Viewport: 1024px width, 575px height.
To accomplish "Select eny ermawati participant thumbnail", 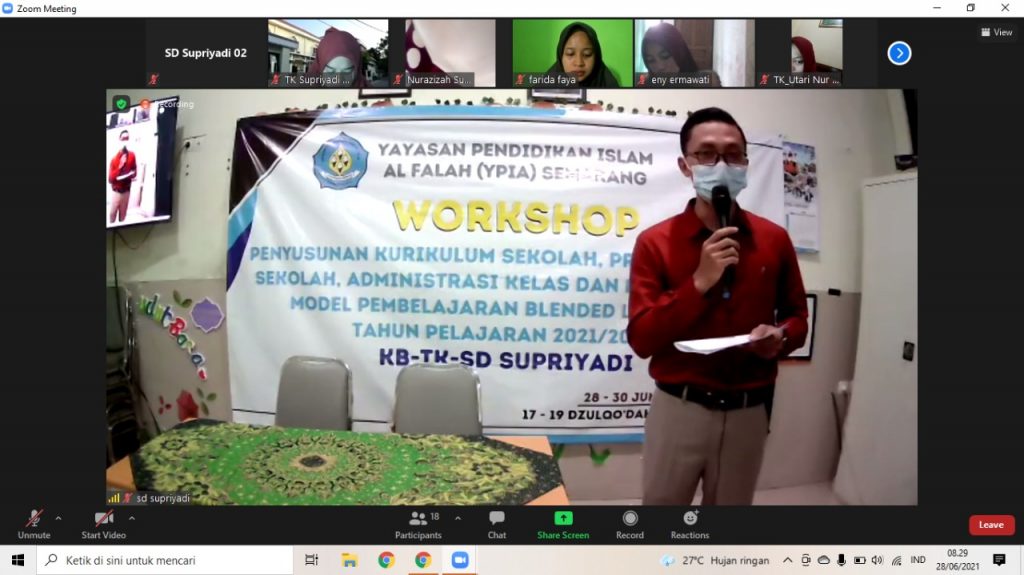I will (x=694, y=53).
